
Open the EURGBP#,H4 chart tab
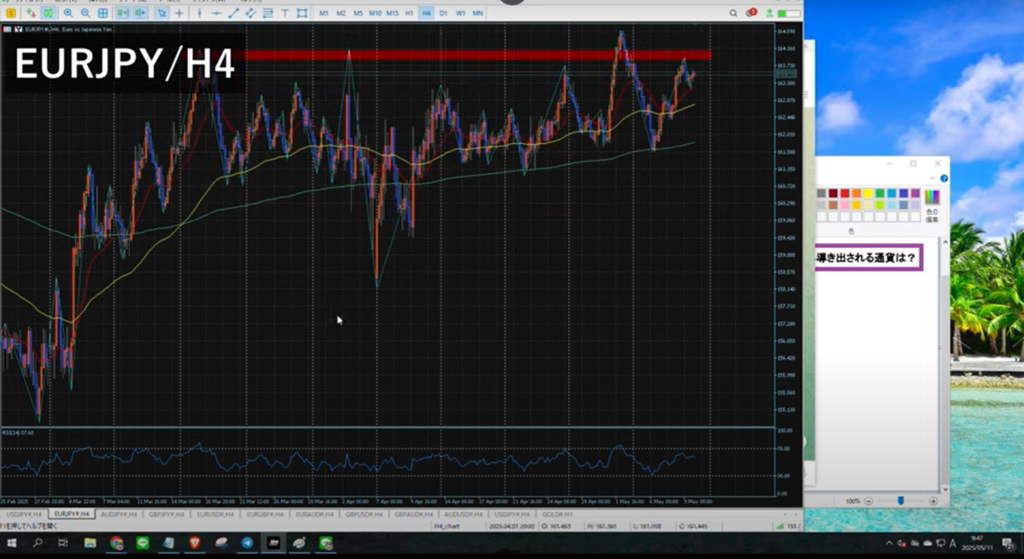pos(265,515)
